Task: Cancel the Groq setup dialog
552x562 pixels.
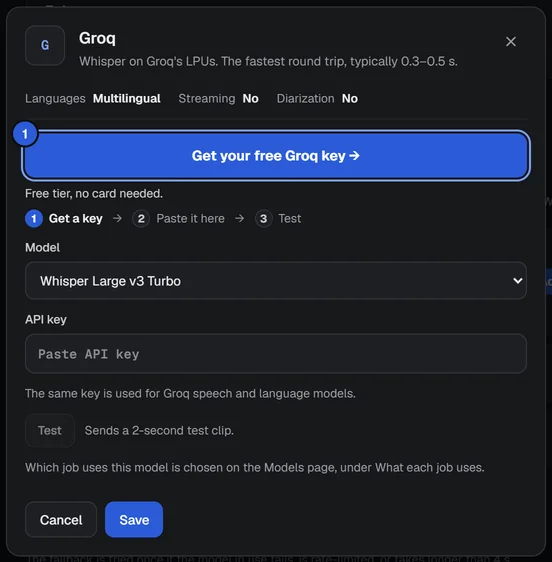Action: [61, 519]
